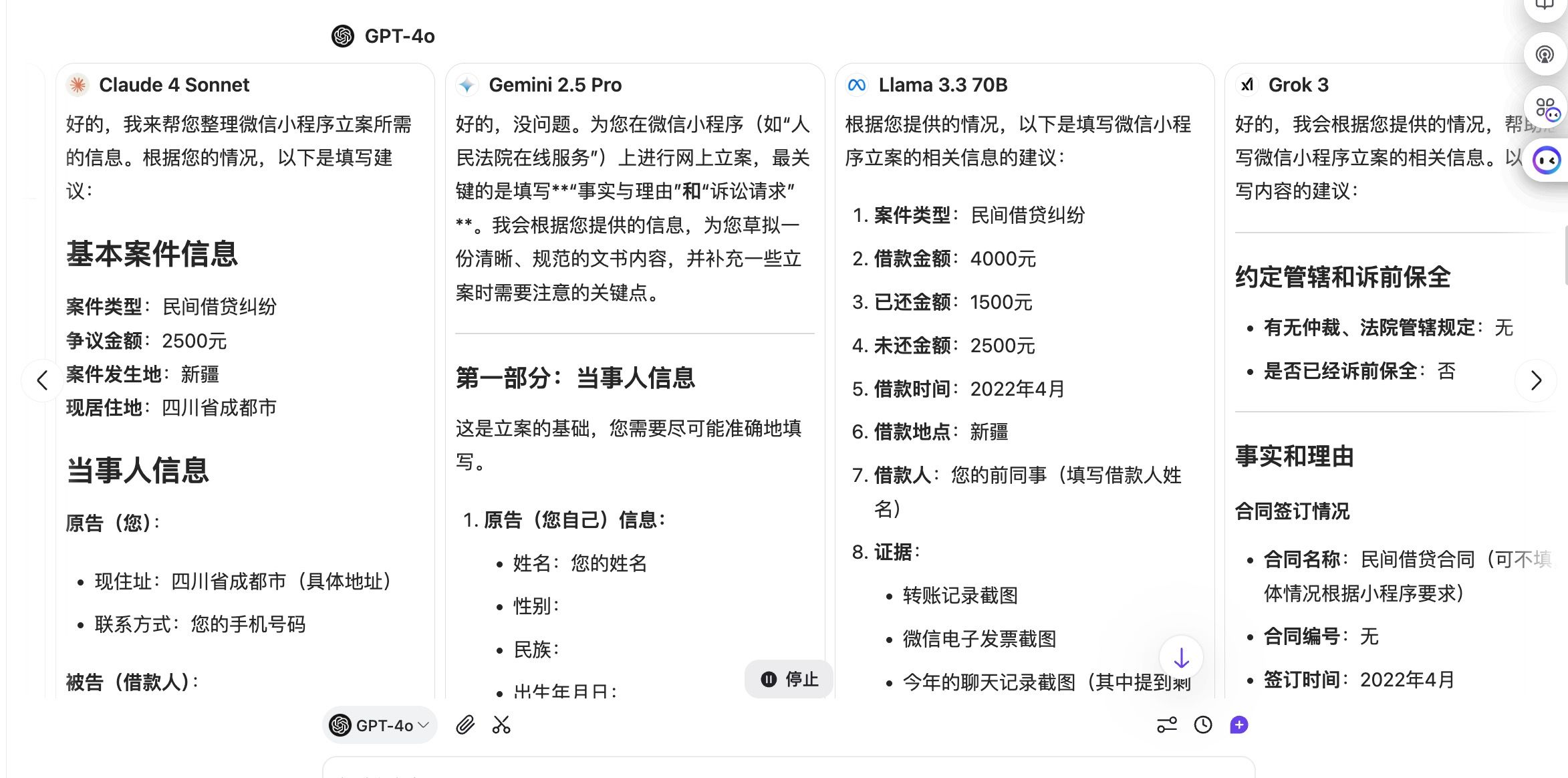Click the bullet 是否已经诉前保全：否
The width and height of the screenshot is (1568, 778).
click(1359, 371)
